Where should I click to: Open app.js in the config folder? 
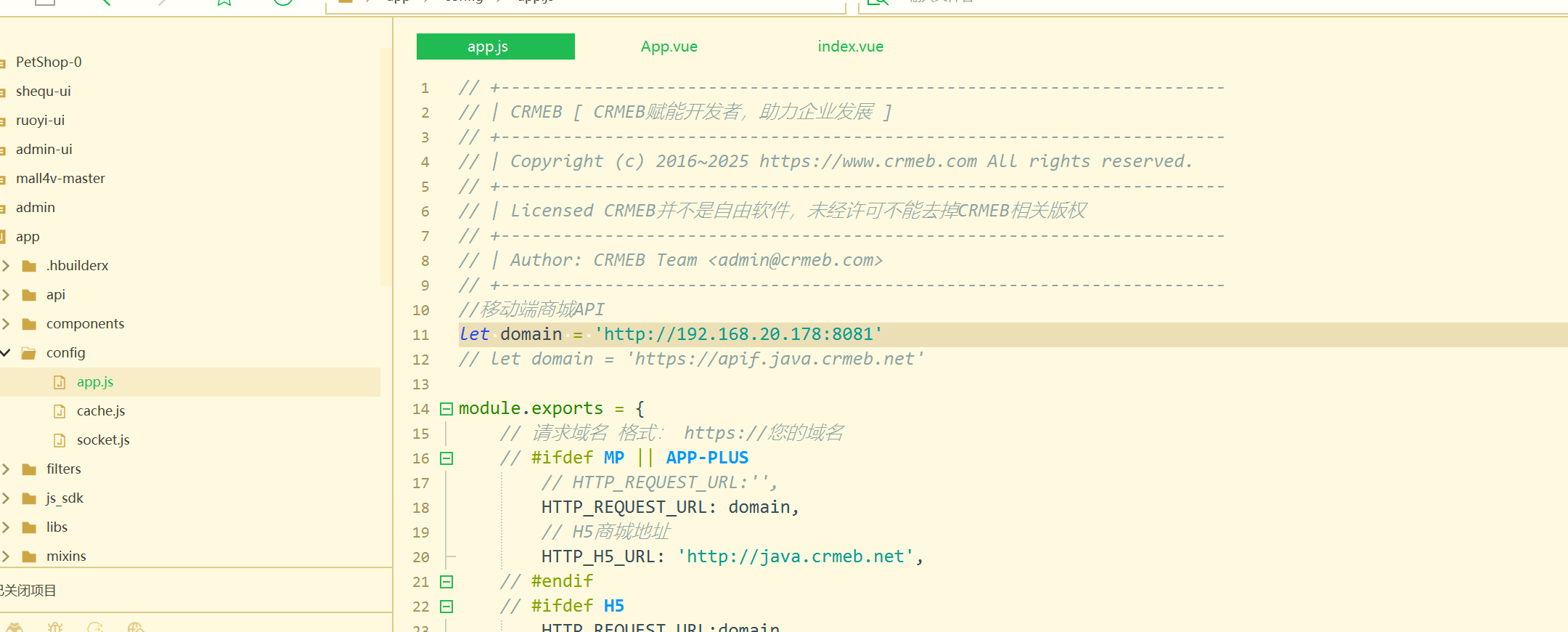tap(95, 382)
